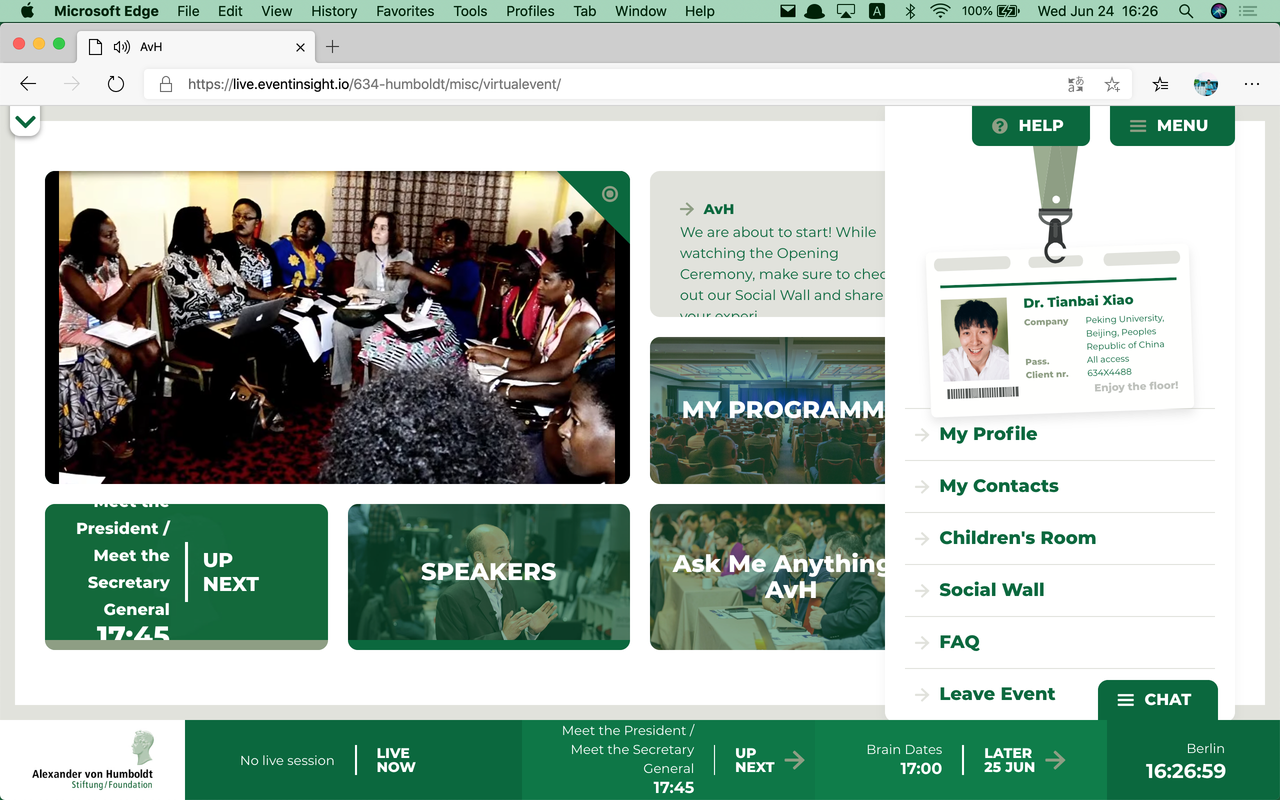The width and height of the screenshot is (1280, 800).
Task: Open the Bluetooth menu bar icon
Action: [x=910, y=11]
